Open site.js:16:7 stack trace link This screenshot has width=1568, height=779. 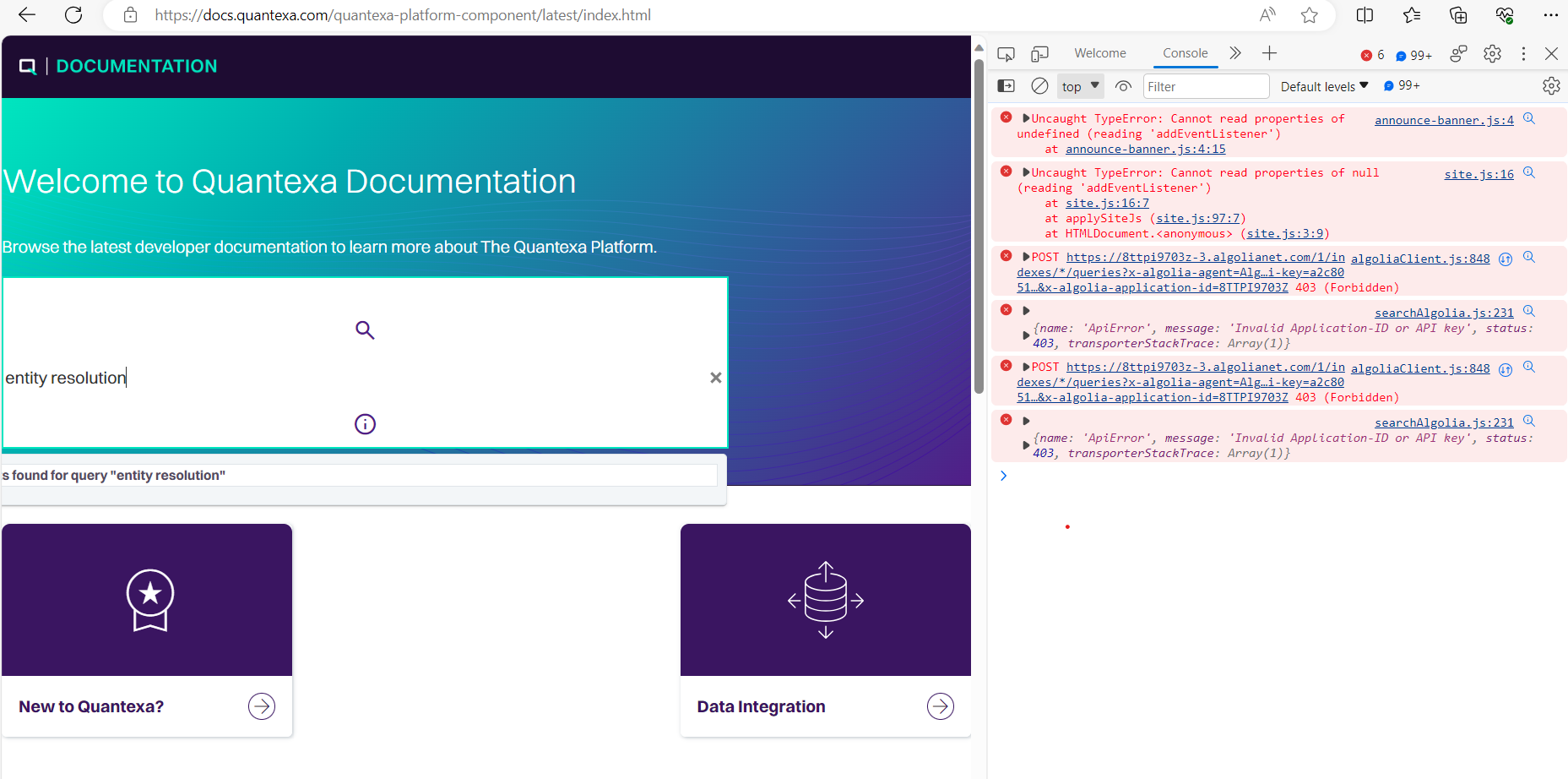pyautogui.click(x=1107, y=203)
